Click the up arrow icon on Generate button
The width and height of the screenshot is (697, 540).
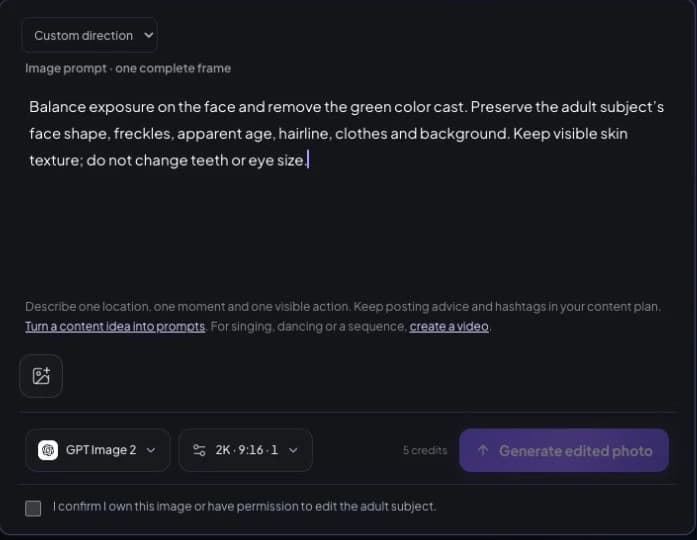[x=483, y=451]
